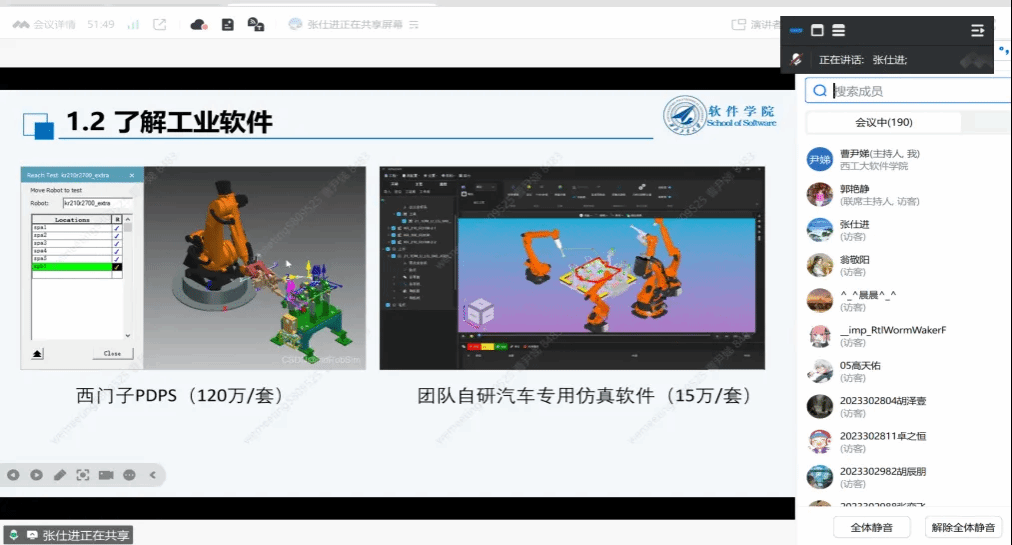
Task: Open 会议详情 in the top bar
Action: tap(44, 25)
